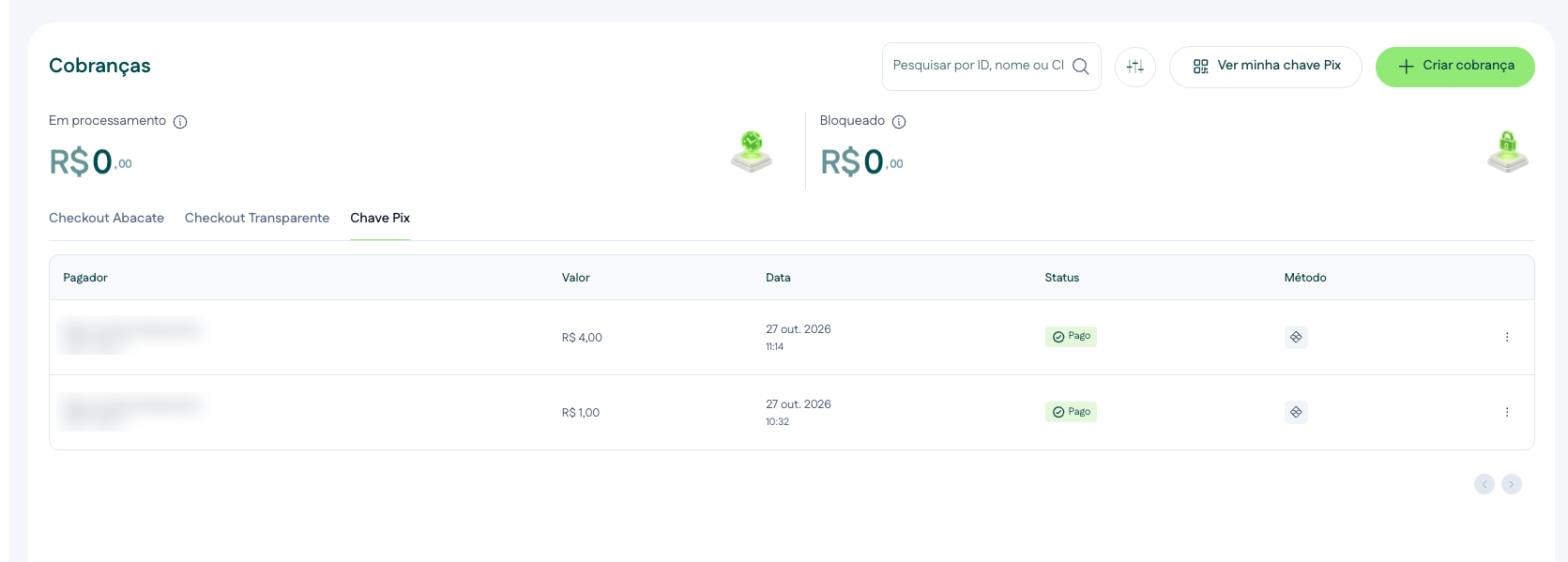Click the search magnifier icon
The width and height of the screenshot is (1568, 562).
tap(1080, 67)
